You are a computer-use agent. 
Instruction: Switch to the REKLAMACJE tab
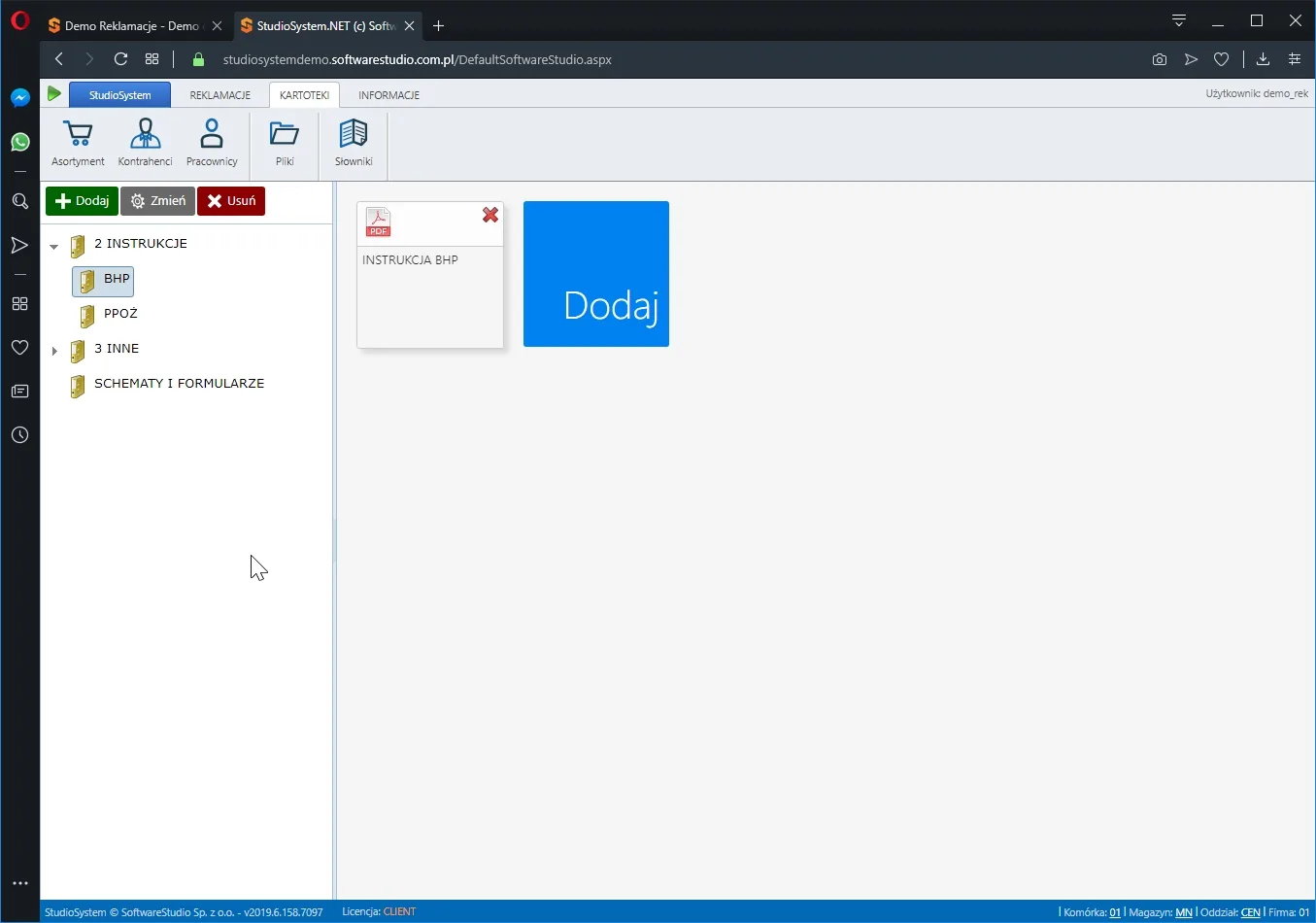click(220, 95)
